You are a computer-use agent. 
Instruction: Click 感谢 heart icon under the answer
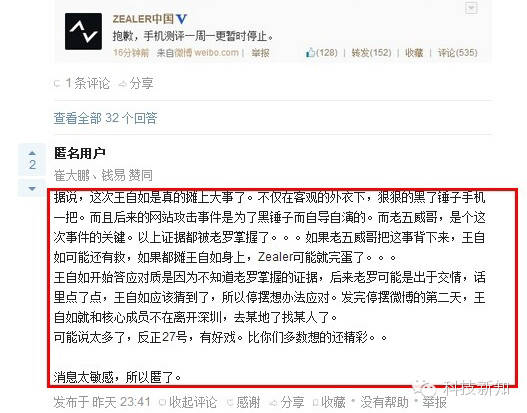244,402
